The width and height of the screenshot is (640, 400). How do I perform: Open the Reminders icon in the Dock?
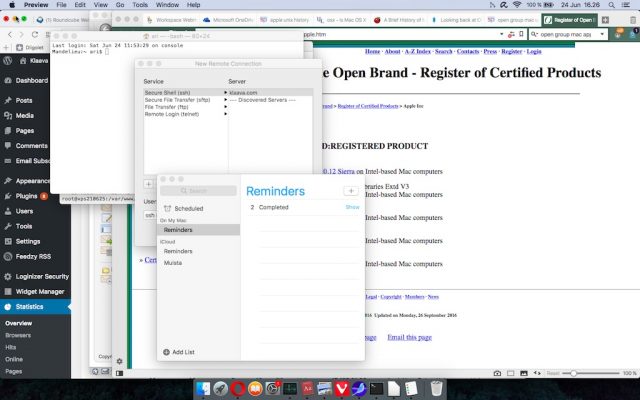click(411, 389)
